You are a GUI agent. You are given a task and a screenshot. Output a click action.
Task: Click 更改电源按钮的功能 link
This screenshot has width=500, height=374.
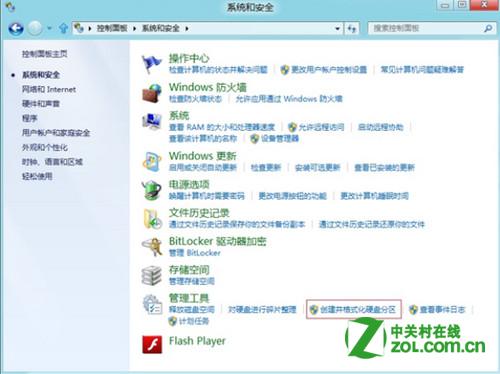point(293,196)
